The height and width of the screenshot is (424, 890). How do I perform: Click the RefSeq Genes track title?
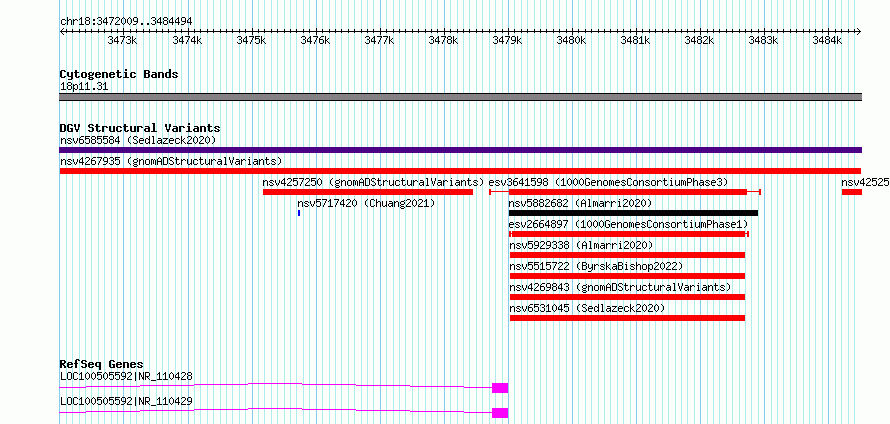101,364
